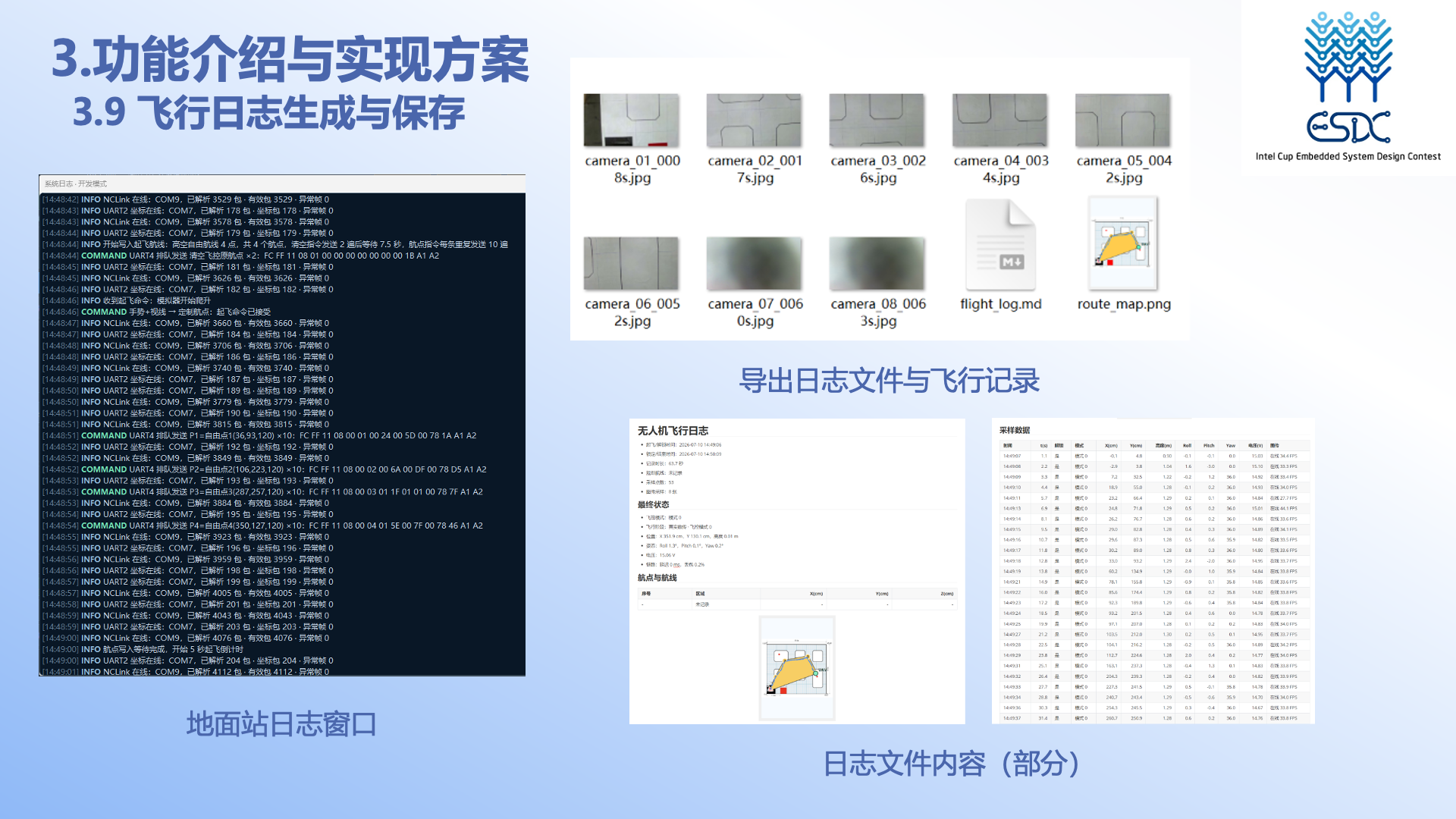1456x819 pixels.
Task: Click the Pitch column header in the sample table
Action: (1209, 446)
